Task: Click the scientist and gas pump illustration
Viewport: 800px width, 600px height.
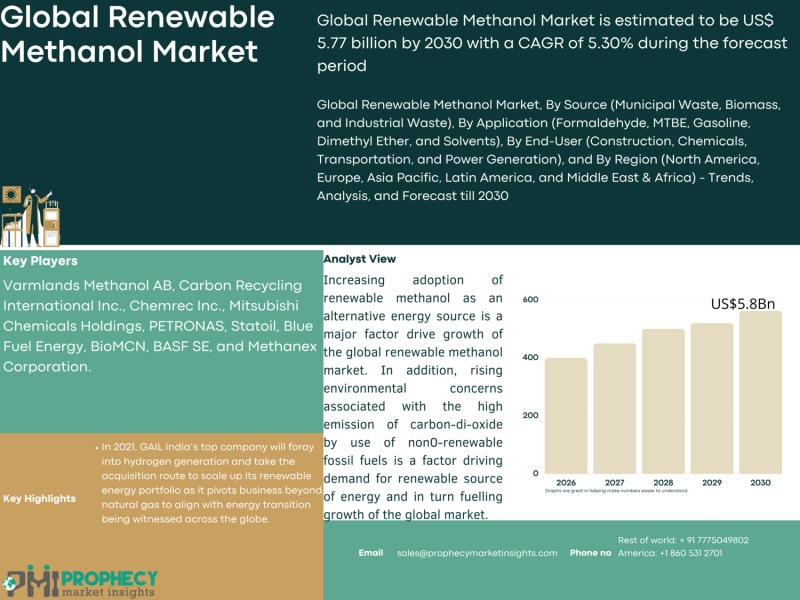Action: [31, 217]
